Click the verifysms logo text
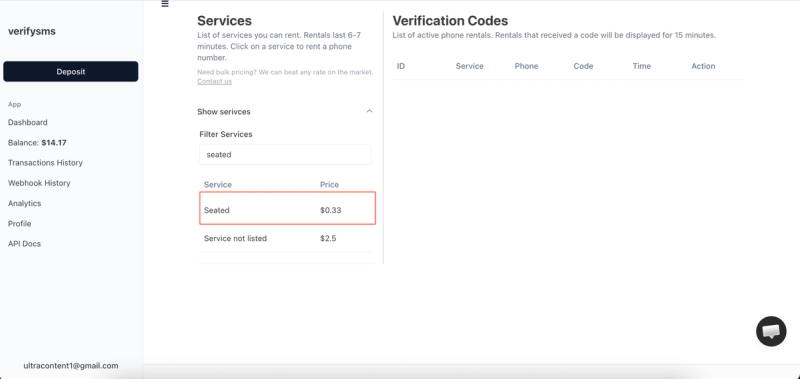 pos(32,31)
